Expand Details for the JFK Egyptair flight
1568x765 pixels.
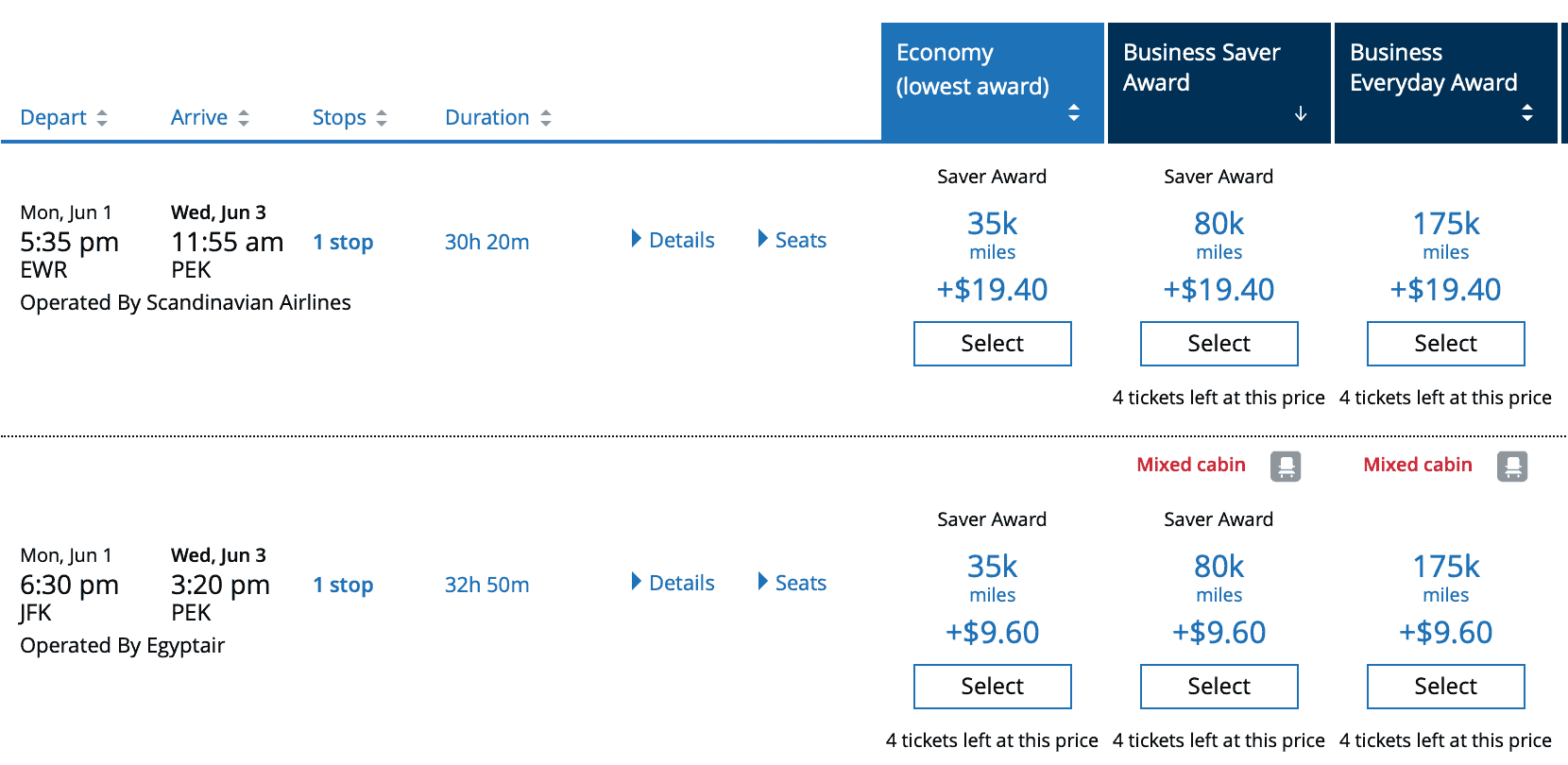[673, 583]
